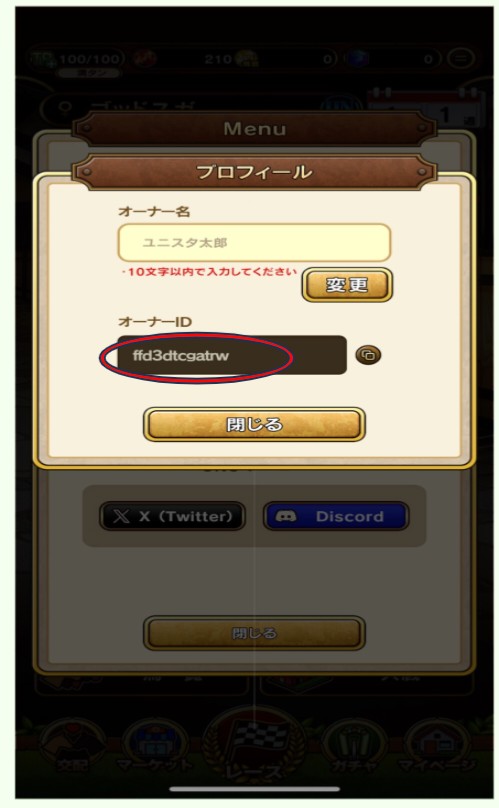This screenshot has height=808, width=499.
Task: Click the Menu header banner
Action: coord(254,129)
